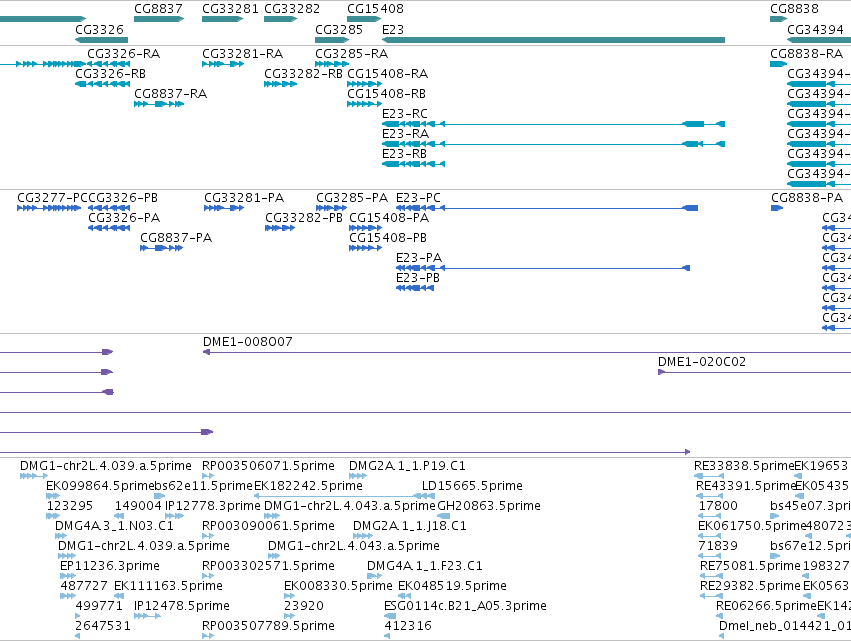Select the EK099864.5prime EST label
The image size is (851, 641).
coord(100,486)
